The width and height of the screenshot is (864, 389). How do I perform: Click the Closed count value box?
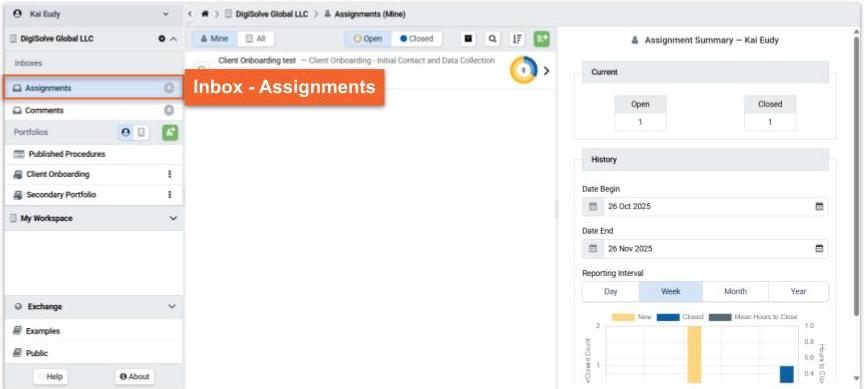tap(770, 122)
